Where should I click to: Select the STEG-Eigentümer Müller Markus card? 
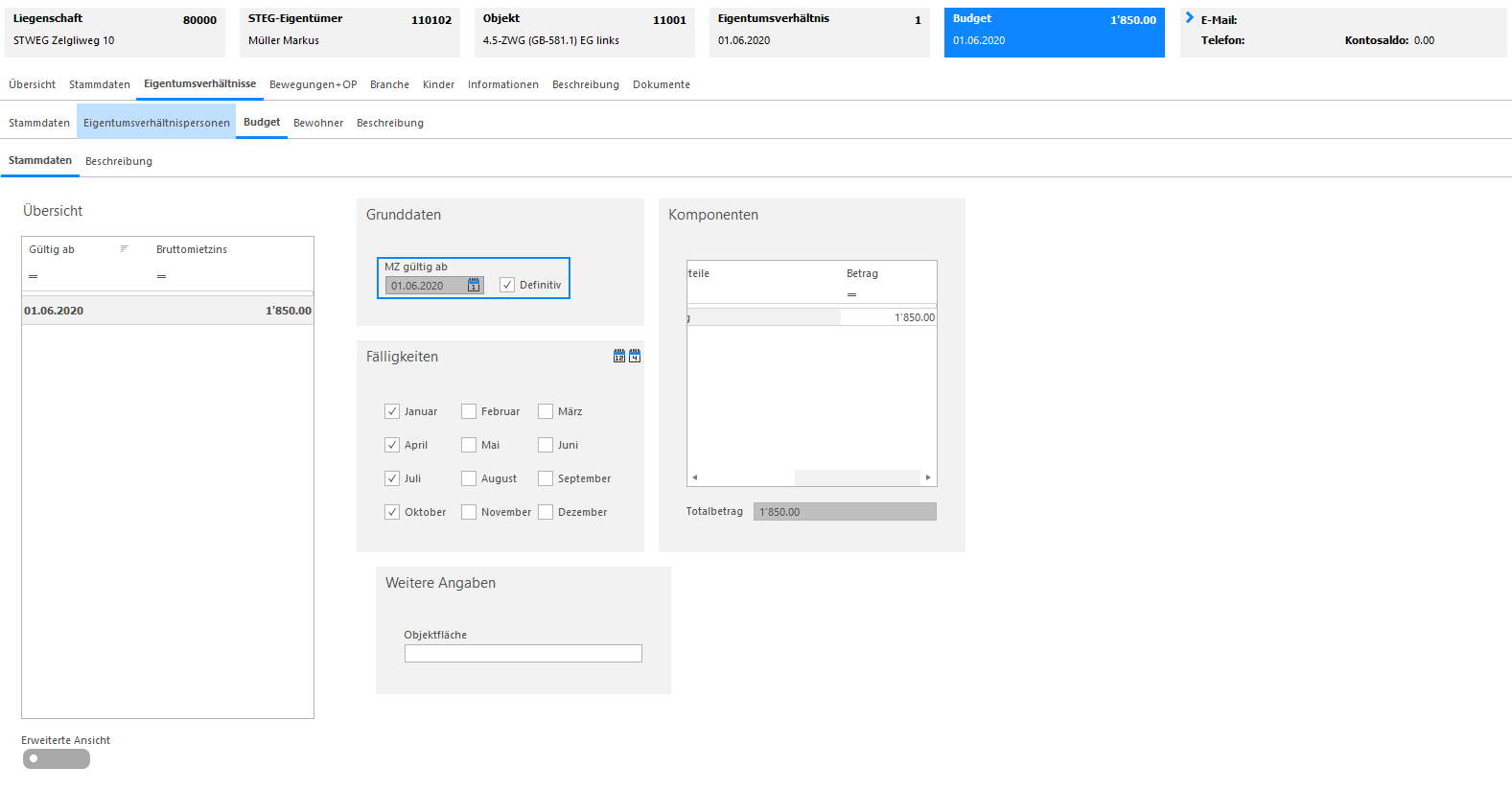pyautogui.click(x=350, y=33)
